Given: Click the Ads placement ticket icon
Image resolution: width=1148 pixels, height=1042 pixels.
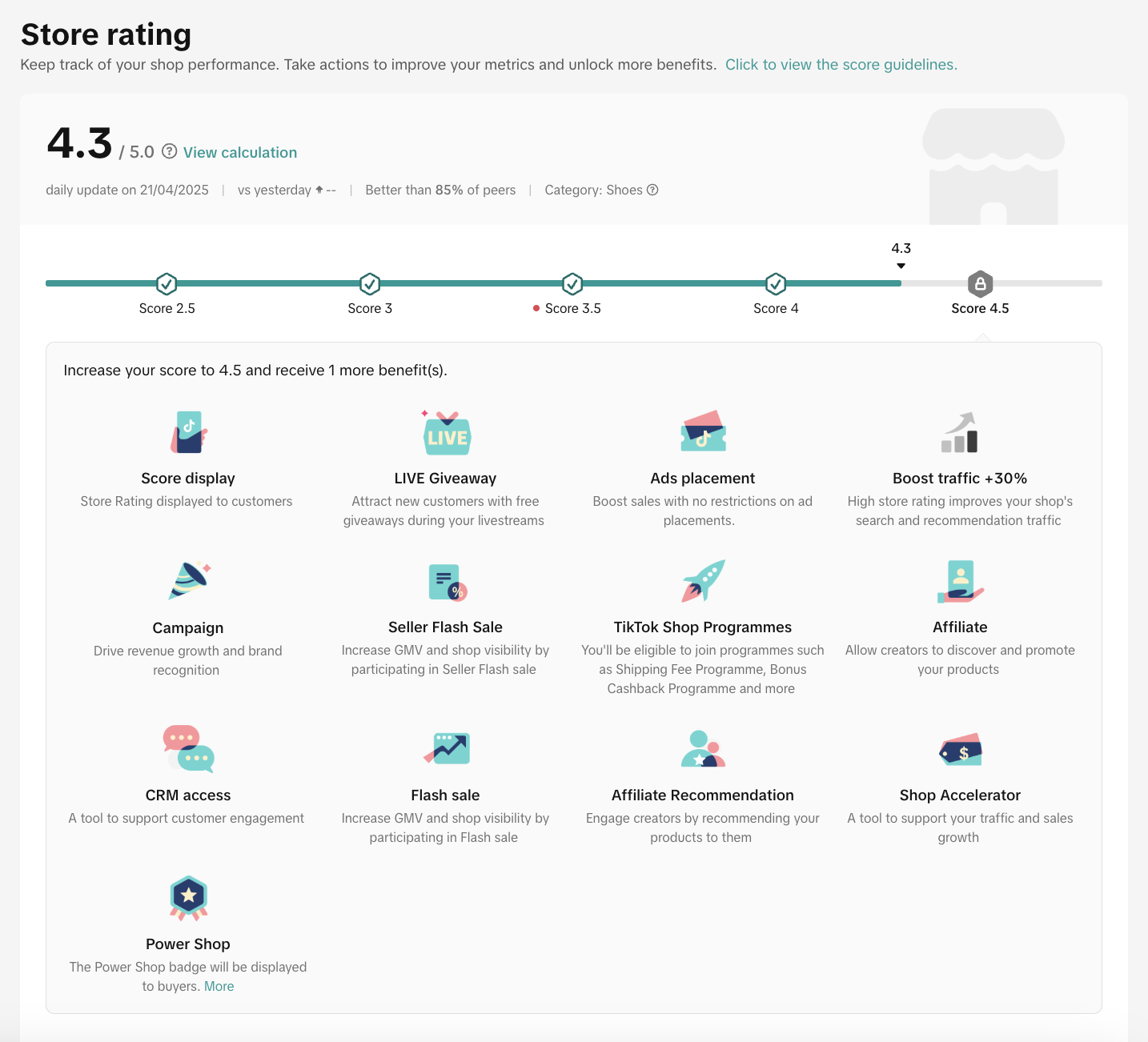Looking at the screenshot, I should click(x=703, y=432).
